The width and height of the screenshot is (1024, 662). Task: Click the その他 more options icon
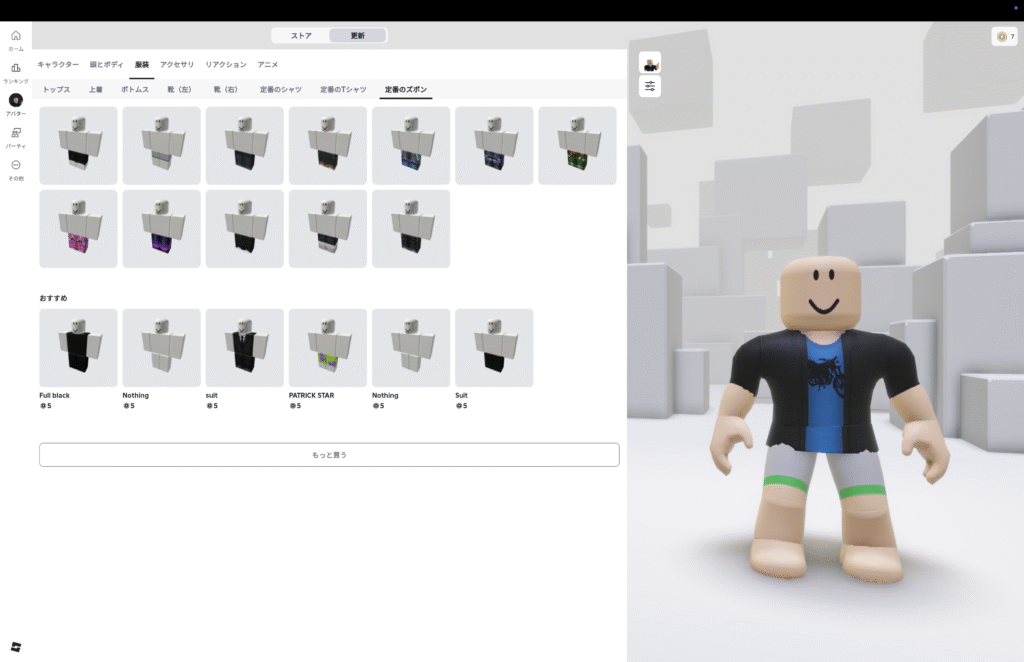coord(15,165)
